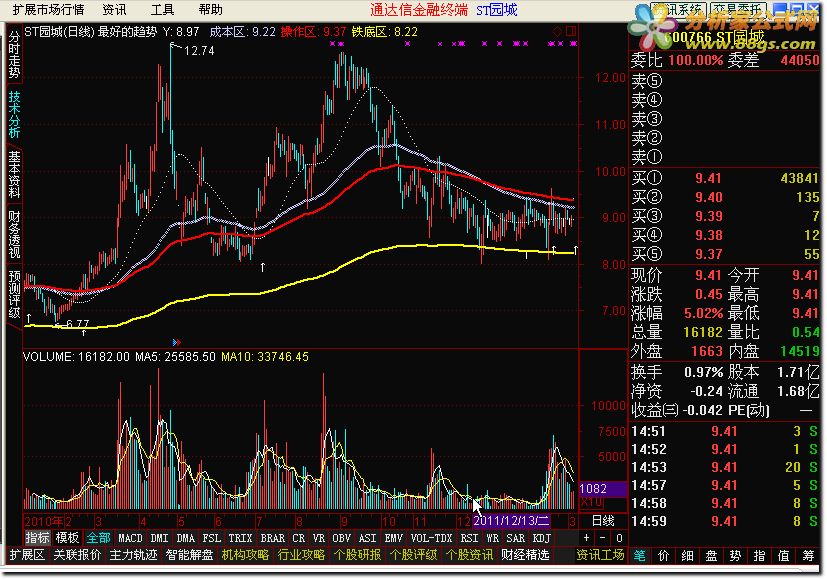Viewport: 827px width, 579px height.
Task: Switch indicator to FSL
Action: (x=211, y=538)
